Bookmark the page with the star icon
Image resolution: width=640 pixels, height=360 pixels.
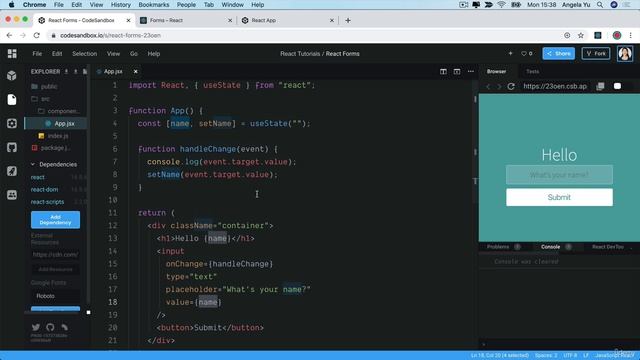point(581,36)
